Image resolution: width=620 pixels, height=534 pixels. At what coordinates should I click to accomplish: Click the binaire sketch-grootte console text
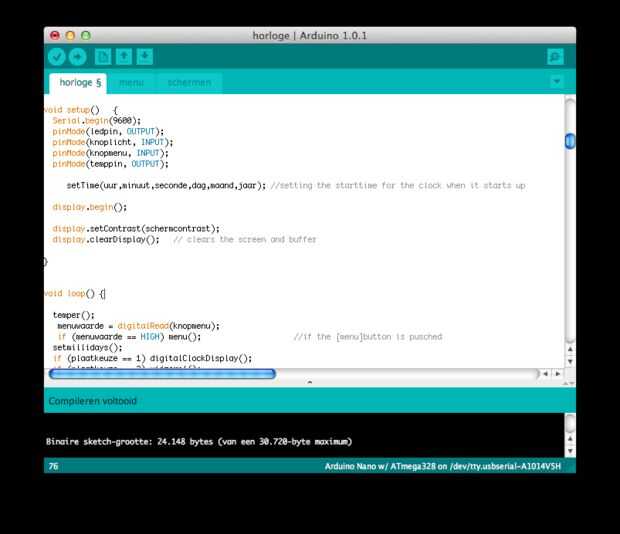click(199, 442)
